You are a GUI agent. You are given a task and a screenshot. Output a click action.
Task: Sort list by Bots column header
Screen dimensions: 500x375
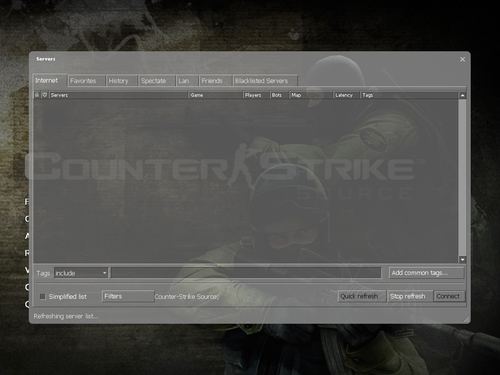pyautogui.click(x=279, y=95)
